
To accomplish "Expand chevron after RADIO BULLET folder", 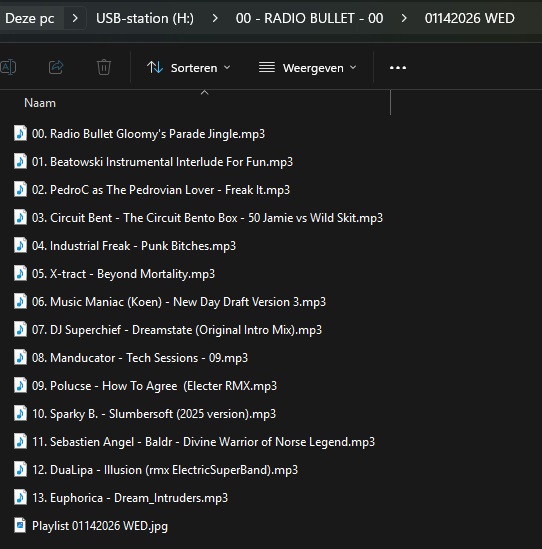I will coord(404,18).
